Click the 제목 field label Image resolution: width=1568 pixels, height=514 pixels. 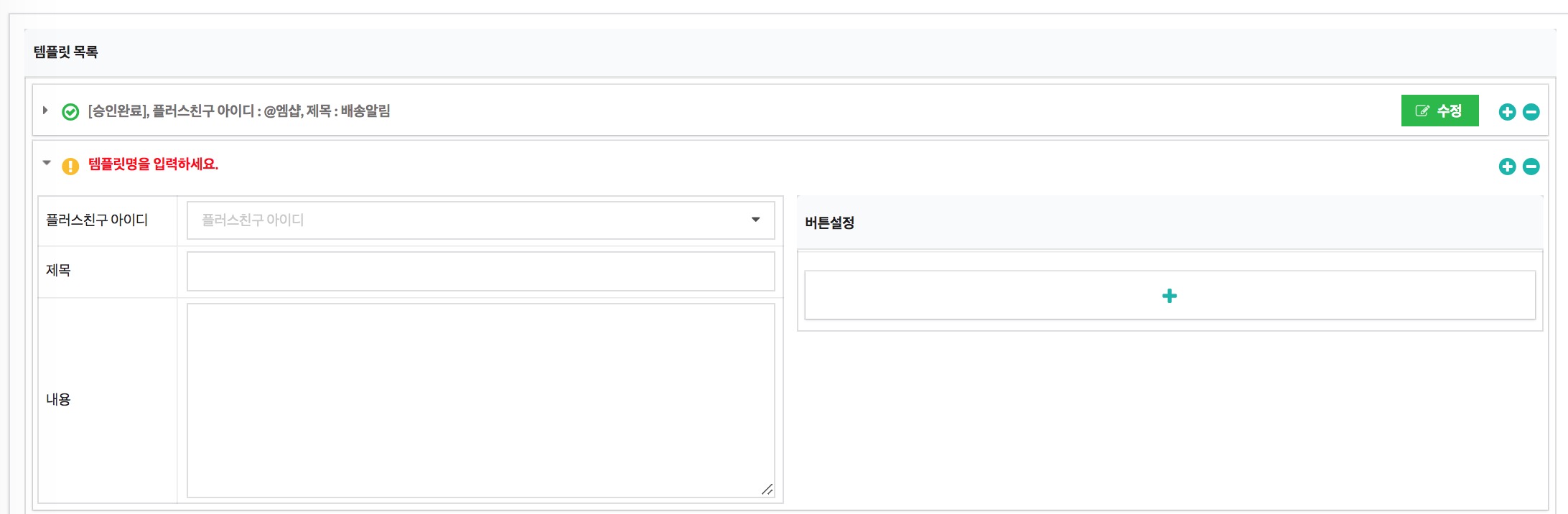tap(58, 271)
